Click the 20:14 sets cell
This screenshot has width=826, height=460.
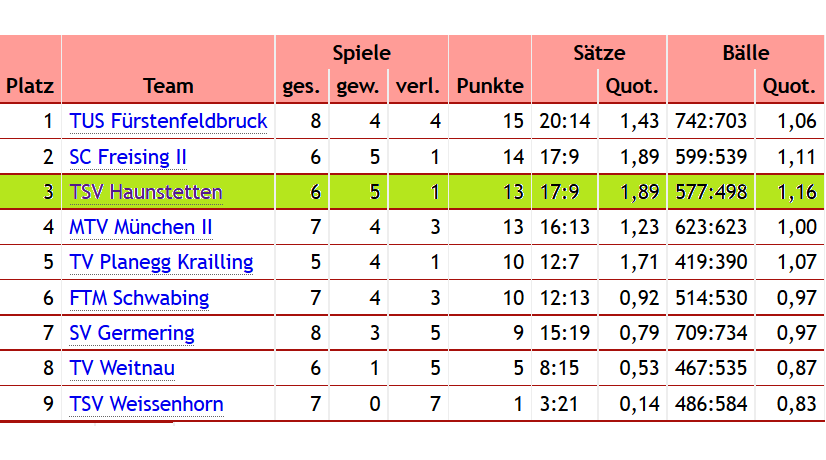click(x=564, y=121)
